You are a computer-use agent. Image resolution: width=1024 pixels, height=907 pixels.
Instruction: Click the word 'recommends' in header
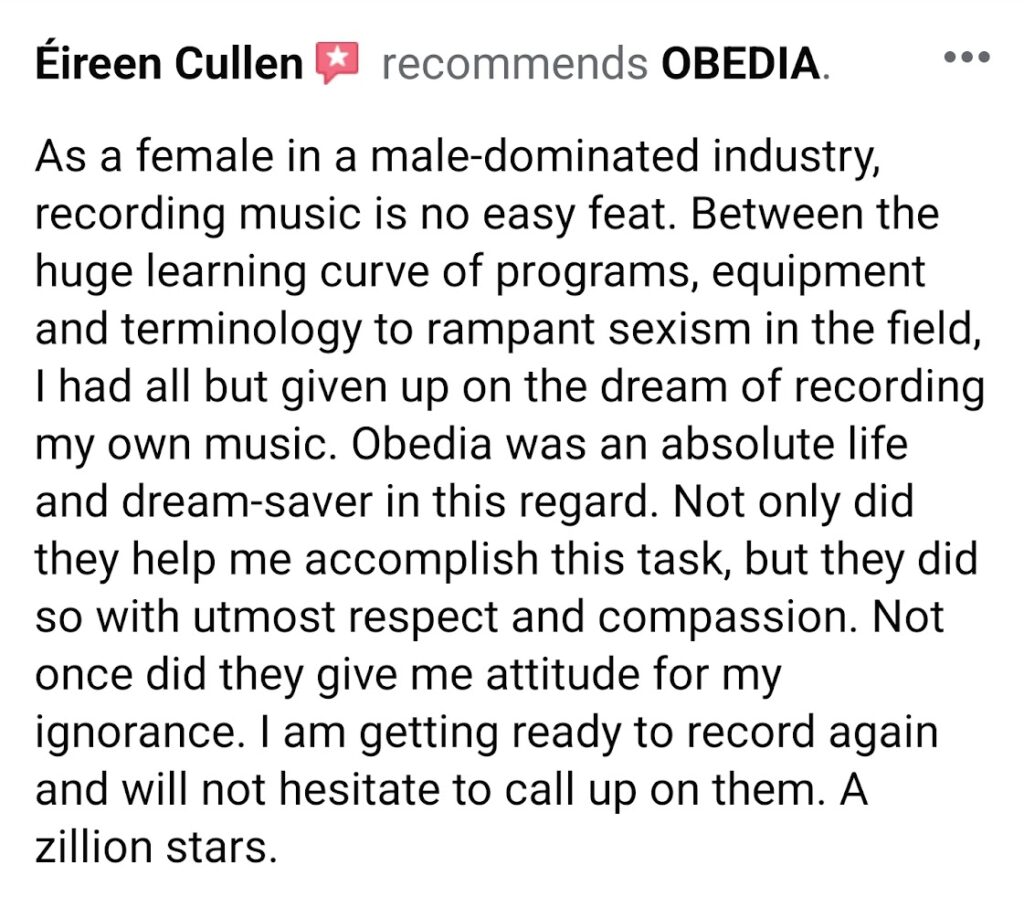[515, 64]
